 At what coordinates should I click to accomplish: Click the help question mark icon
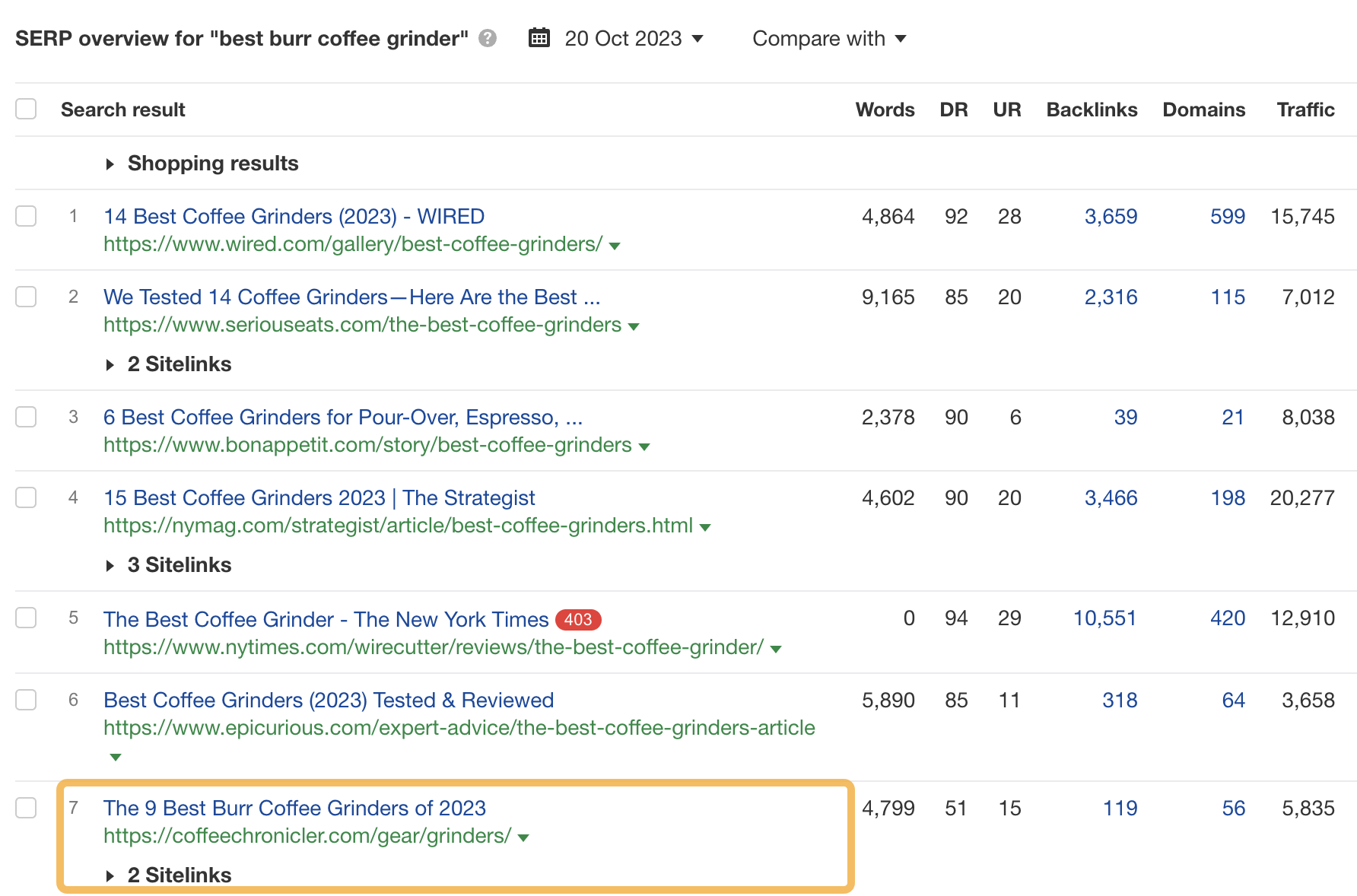click(488, 37)
